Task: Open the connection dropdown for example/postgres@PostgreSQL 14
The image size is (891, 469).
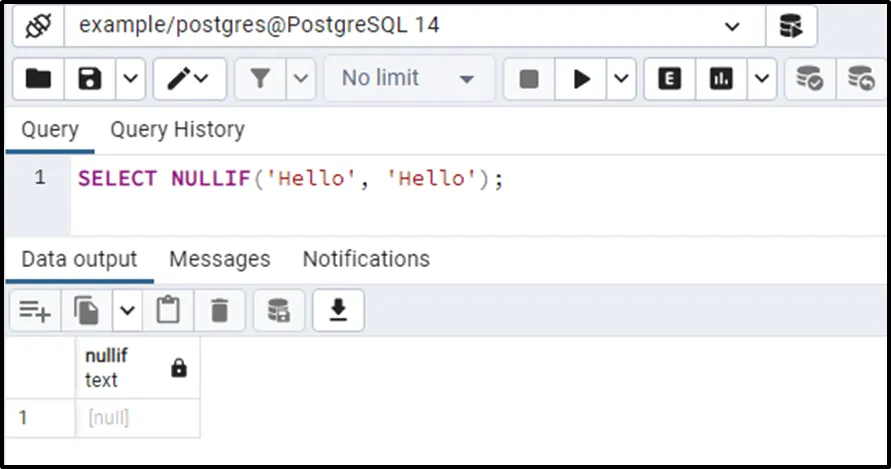Action: pos(732,27)
